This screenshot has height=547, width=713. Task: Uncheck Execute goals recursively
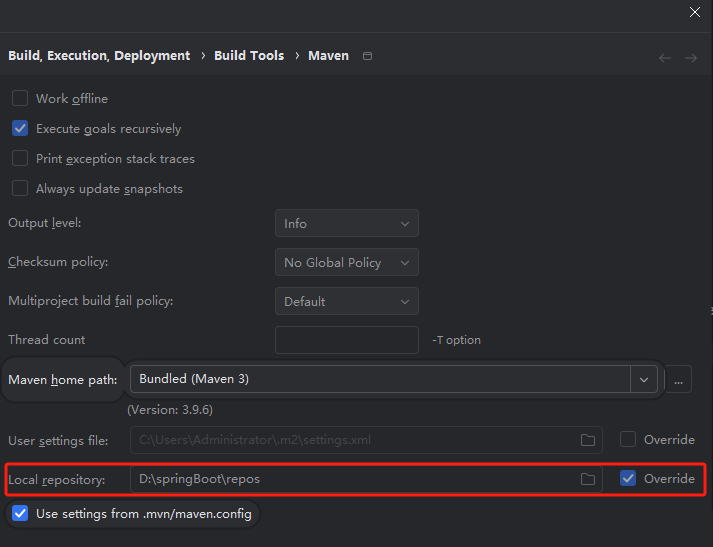point(20,128)
